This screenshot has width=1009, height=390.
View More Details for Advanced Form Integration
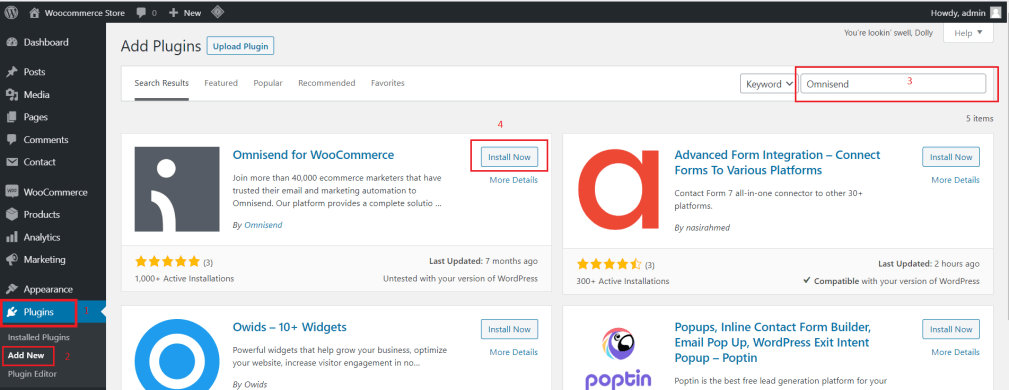click(x=956, y=180)
